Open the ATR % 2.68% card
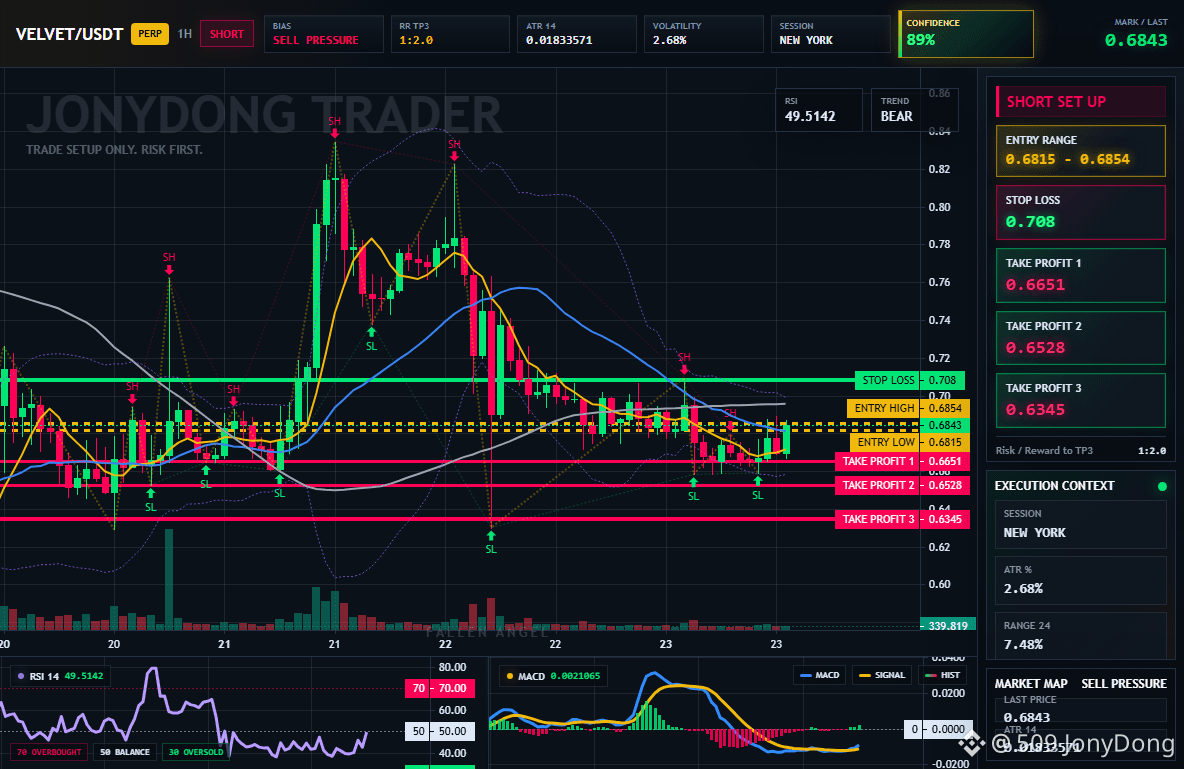This screenshot has width=1184, height=769. pyautogui.click(x=1081, y=580)
